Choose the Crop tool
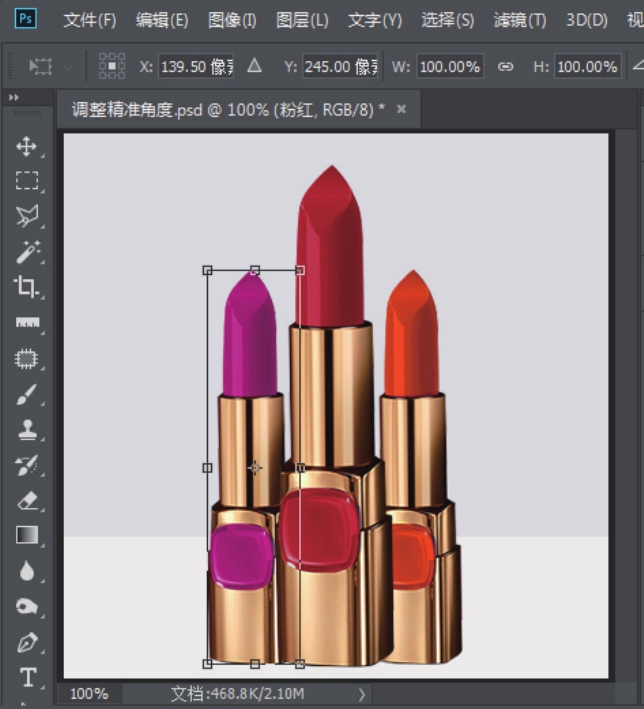Image resolution: width=644 pixels, height=709 pixels. [26, 288]
